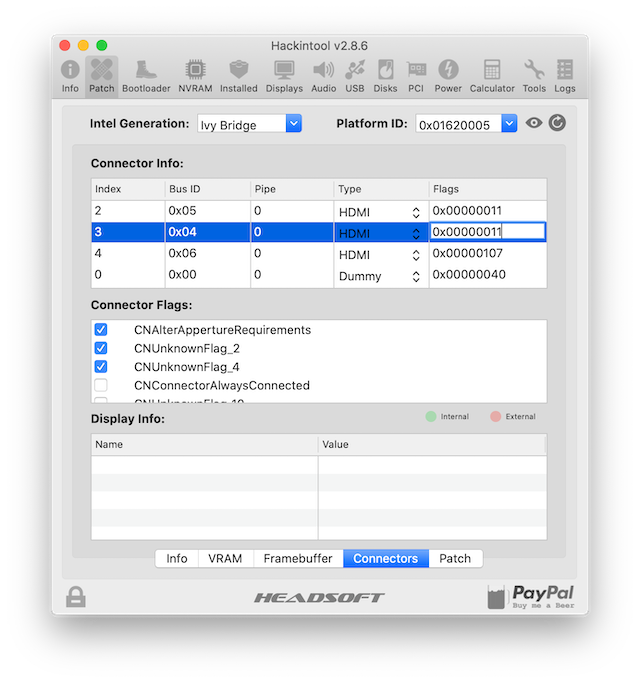
Task: Select flags value 0x00000040
Action: point(469,274)
